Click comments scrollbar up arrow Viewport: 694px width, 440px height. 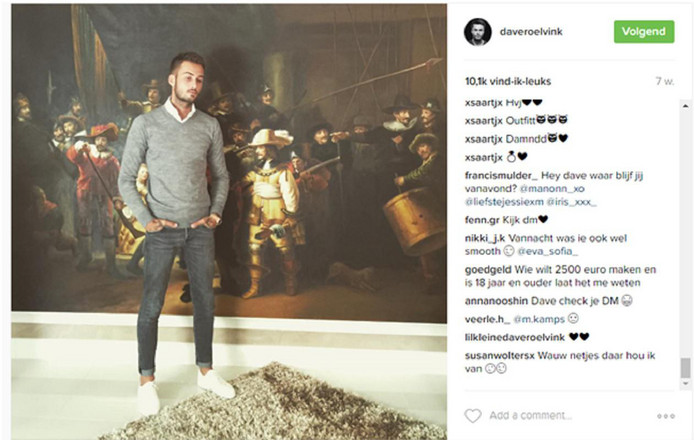pos(686,106)
